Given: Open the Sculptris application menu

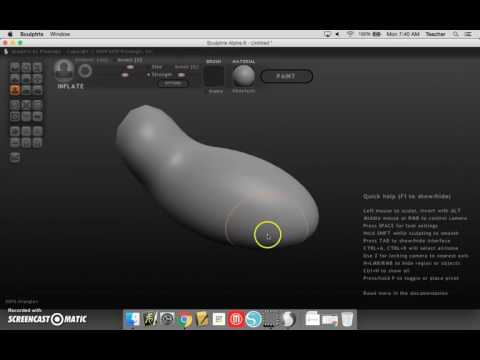Looking at the screenshot, I should click(x=32, y=34).
